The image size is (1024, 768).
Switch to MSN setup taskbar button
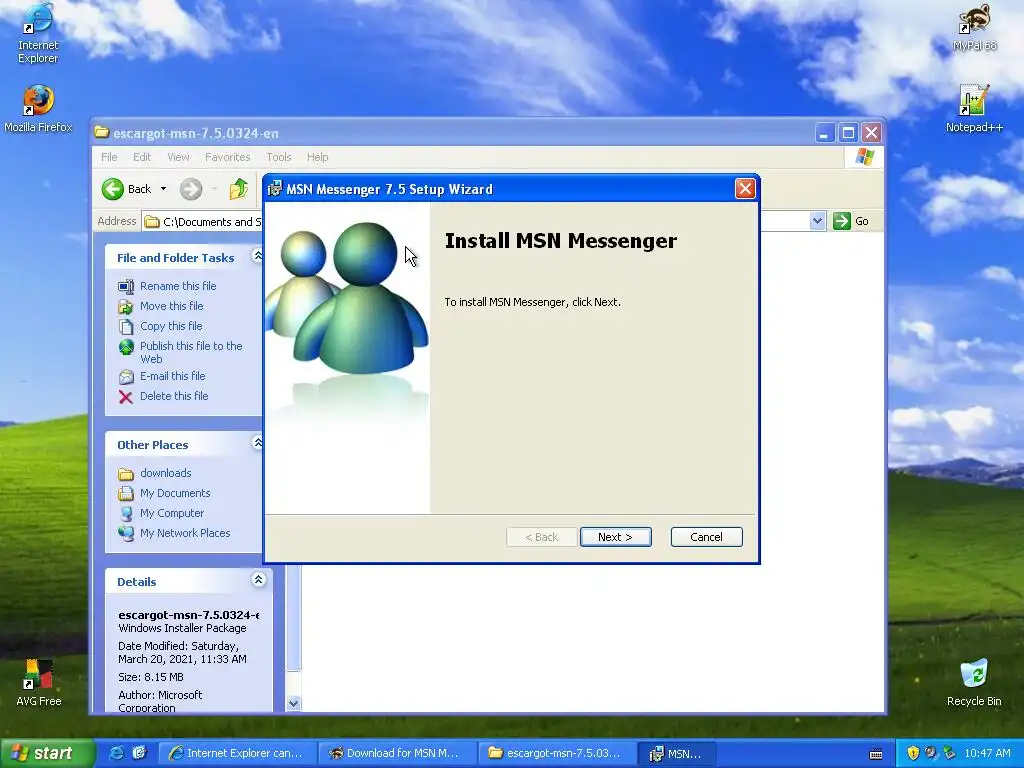[675, 753]
